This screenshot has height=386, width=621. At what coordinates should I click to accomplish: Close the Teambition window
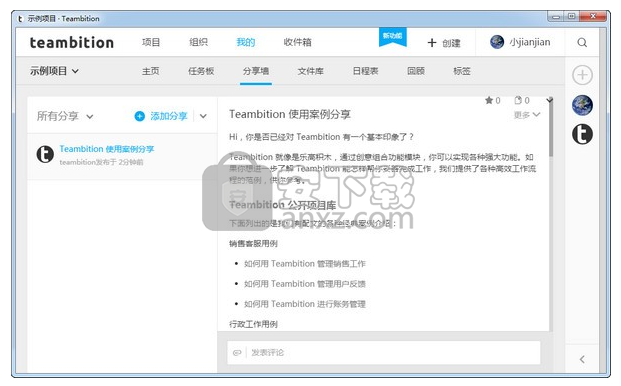click(593, 17)
